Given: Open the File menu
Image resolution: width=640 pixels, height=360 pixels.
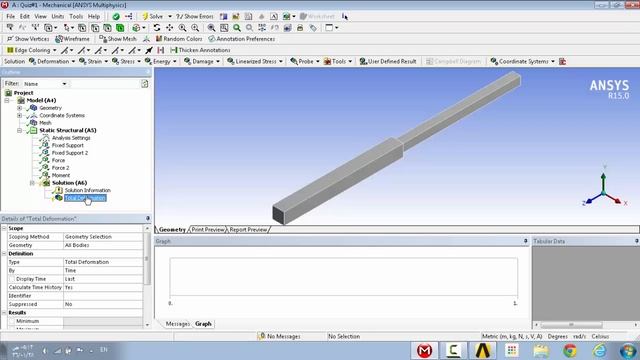Looking at the screenshot, I should (x=10, y=16).
